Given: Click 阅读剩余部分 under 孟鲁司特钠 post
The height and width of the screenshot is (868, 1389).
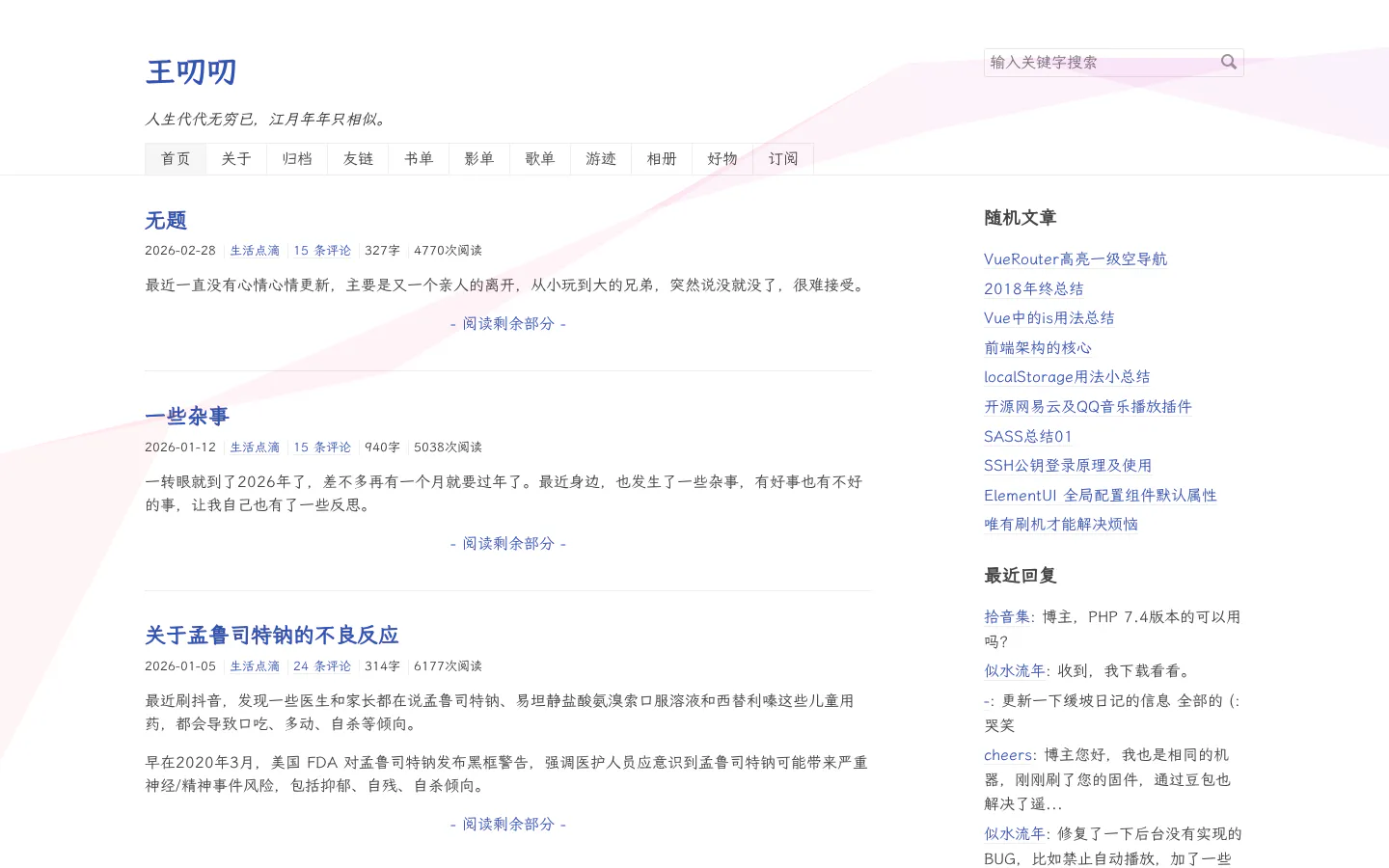Looking at the screenshot, I should (x=508, y=825).
